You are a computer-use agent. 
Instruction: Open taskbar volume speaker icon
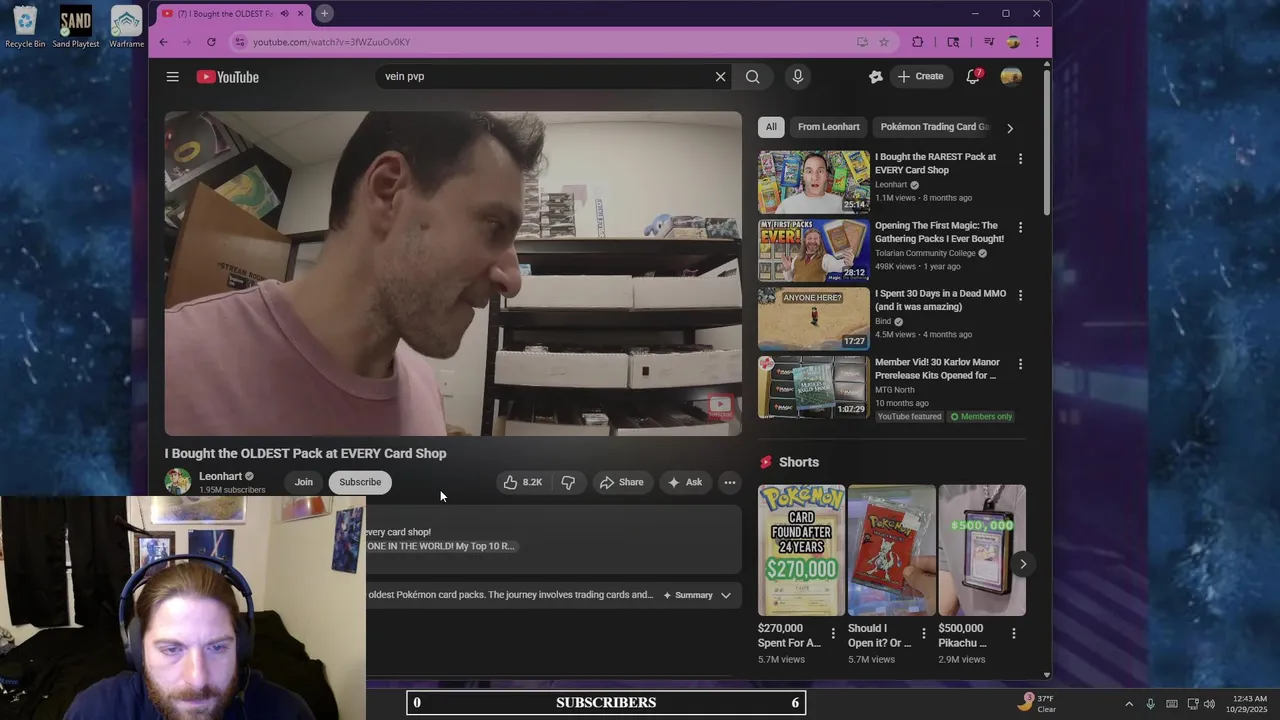[x=1209, y=704]
